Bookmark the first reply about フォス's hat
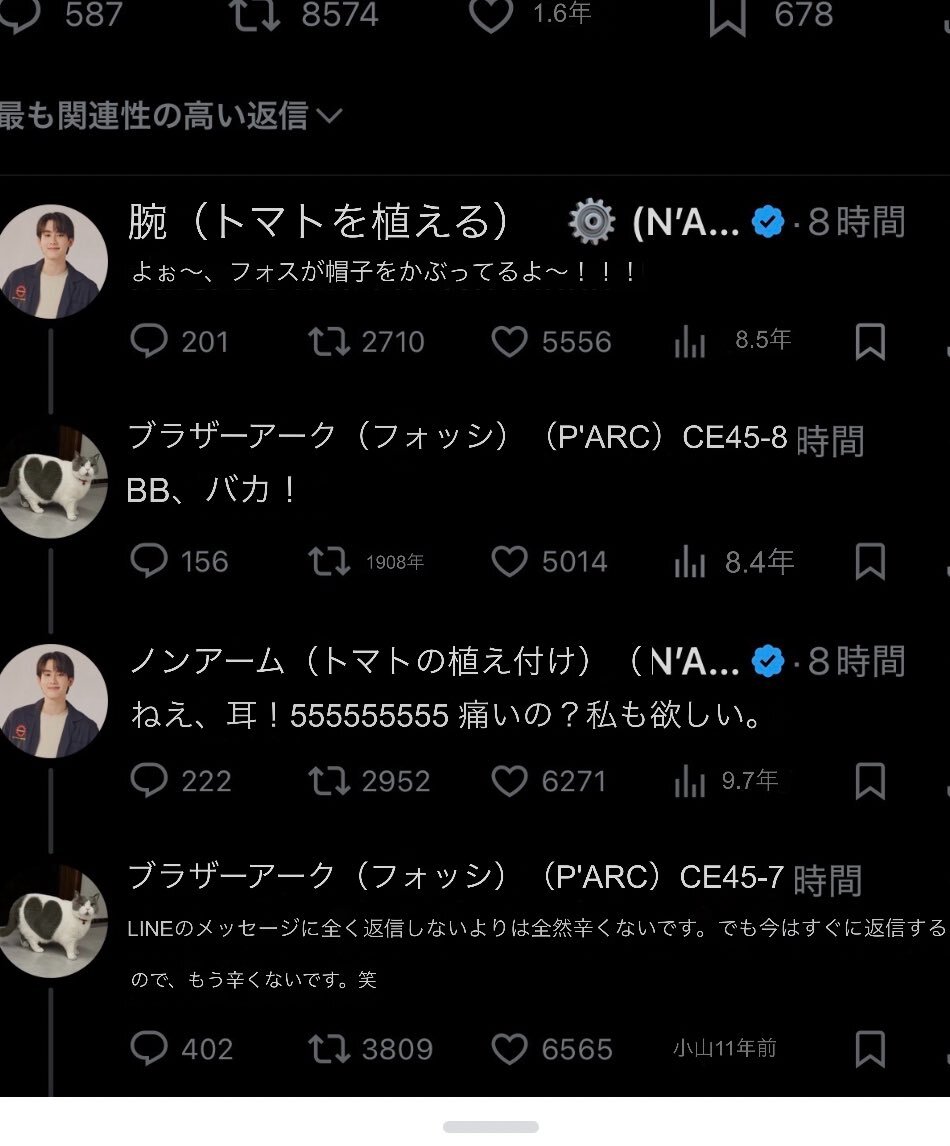Screen dimensions: 950x1146 click(870, 341)
